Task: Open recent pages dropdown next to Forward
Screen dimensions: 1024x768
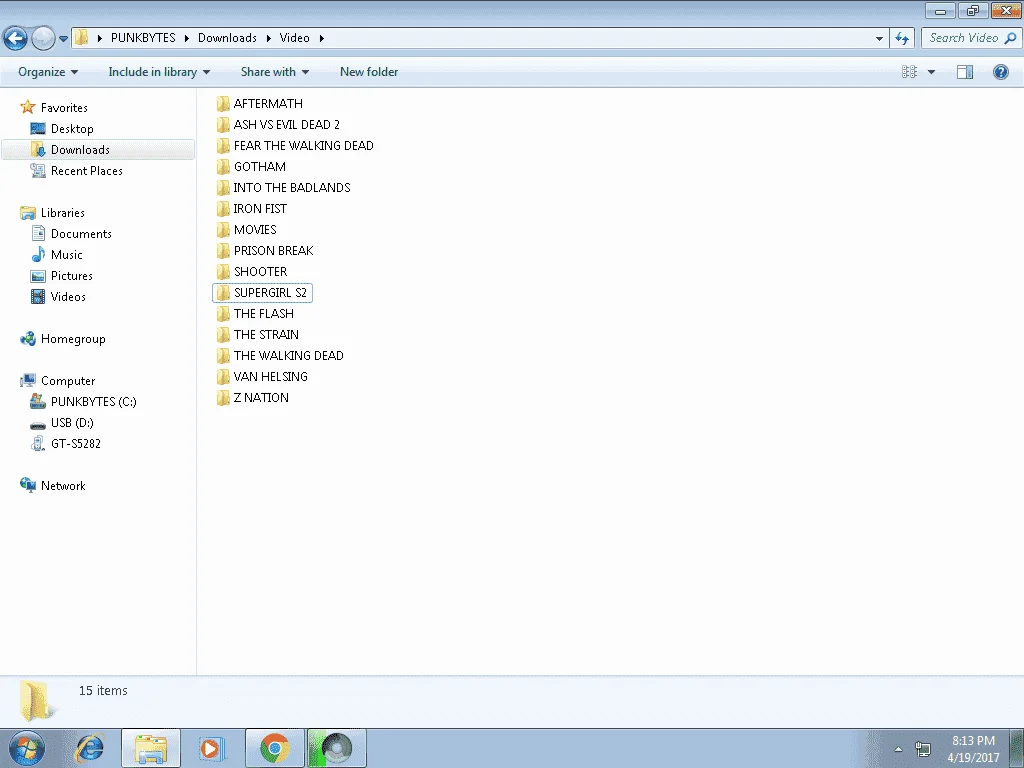Action: point(63,39)
